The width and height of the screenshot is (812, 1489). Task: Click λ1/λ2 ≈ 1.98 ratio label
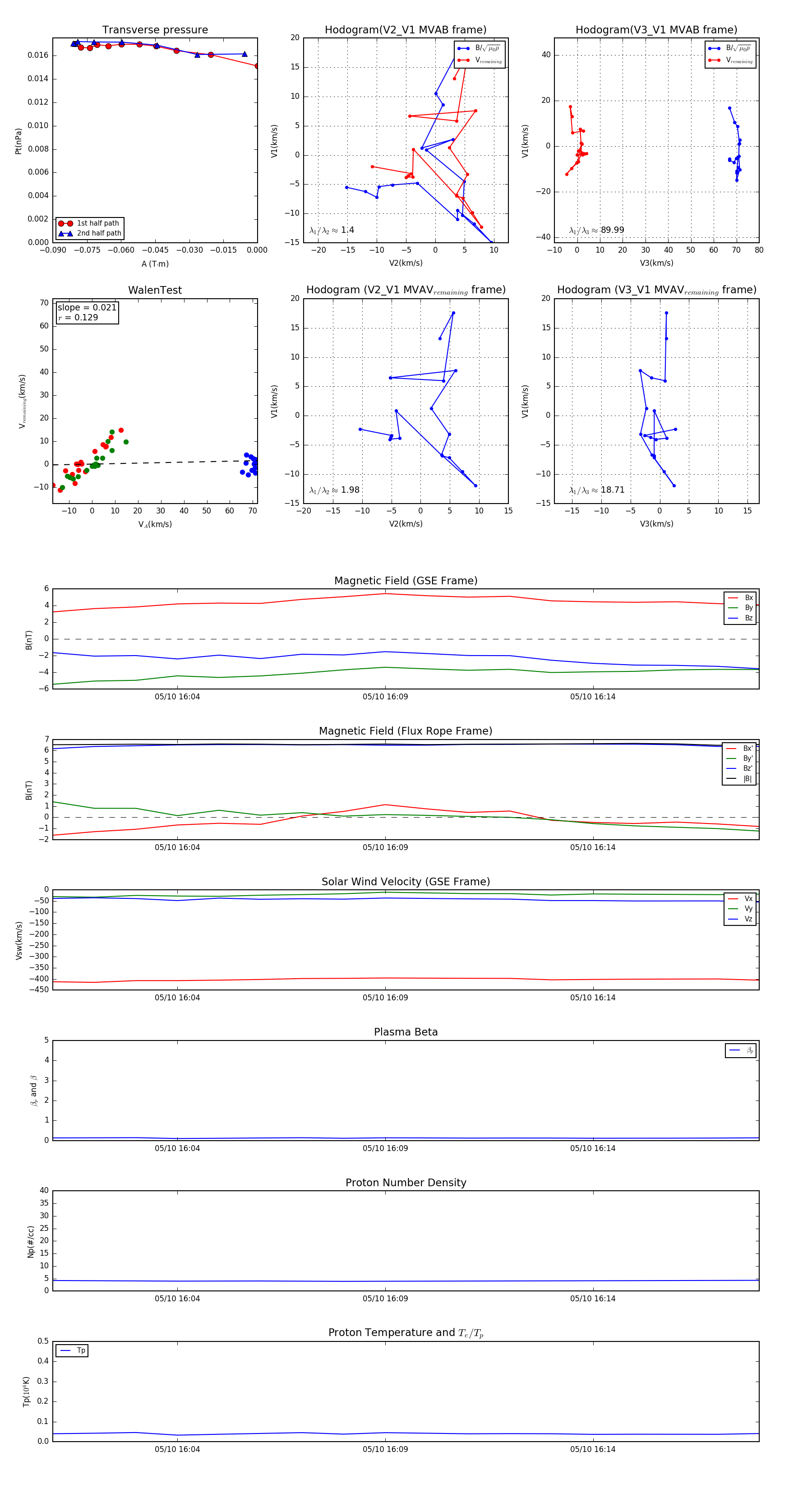334,490
